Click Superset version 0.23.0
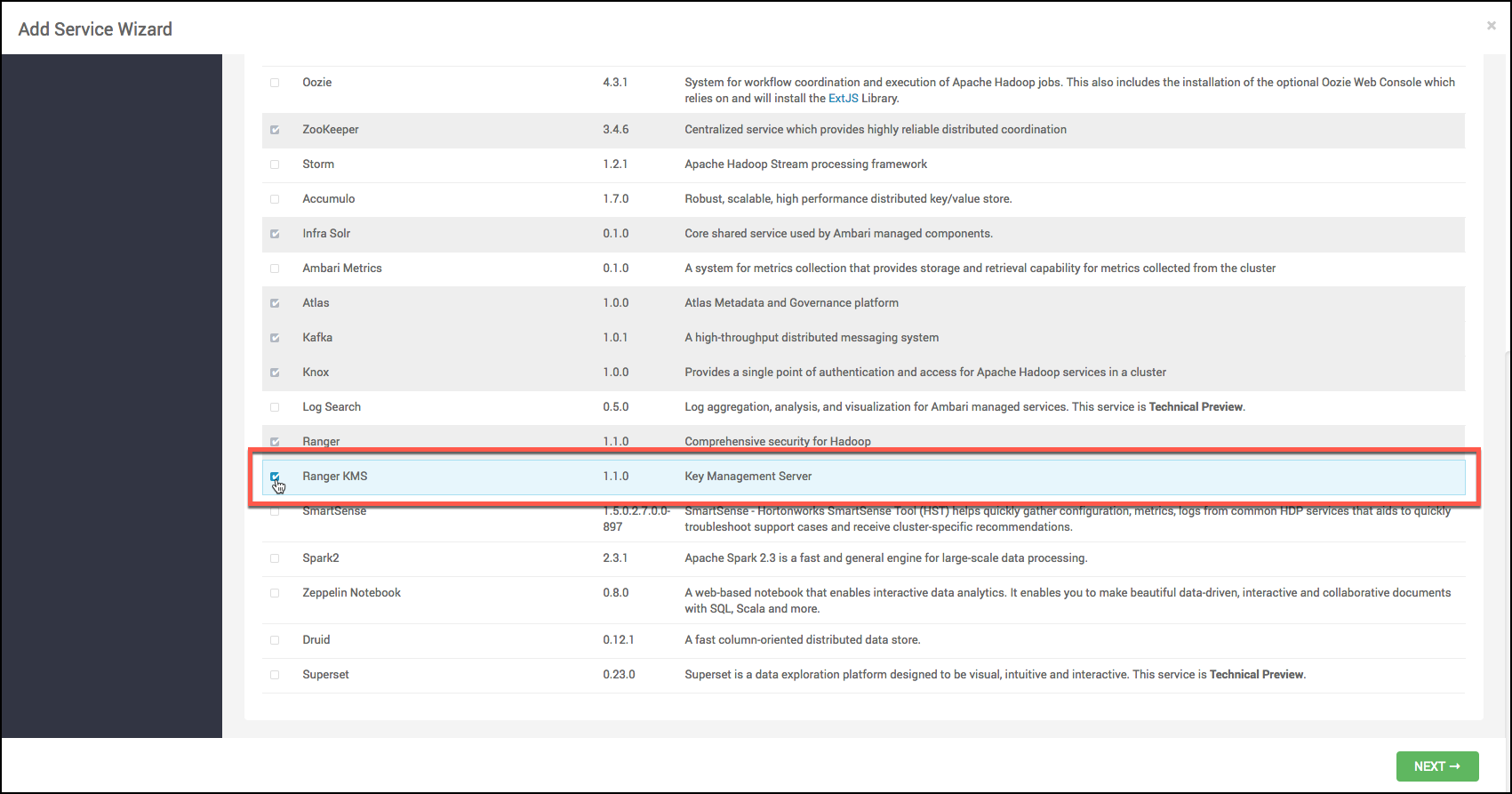Screen dimensions: 1512x794 tap(619, 674)
